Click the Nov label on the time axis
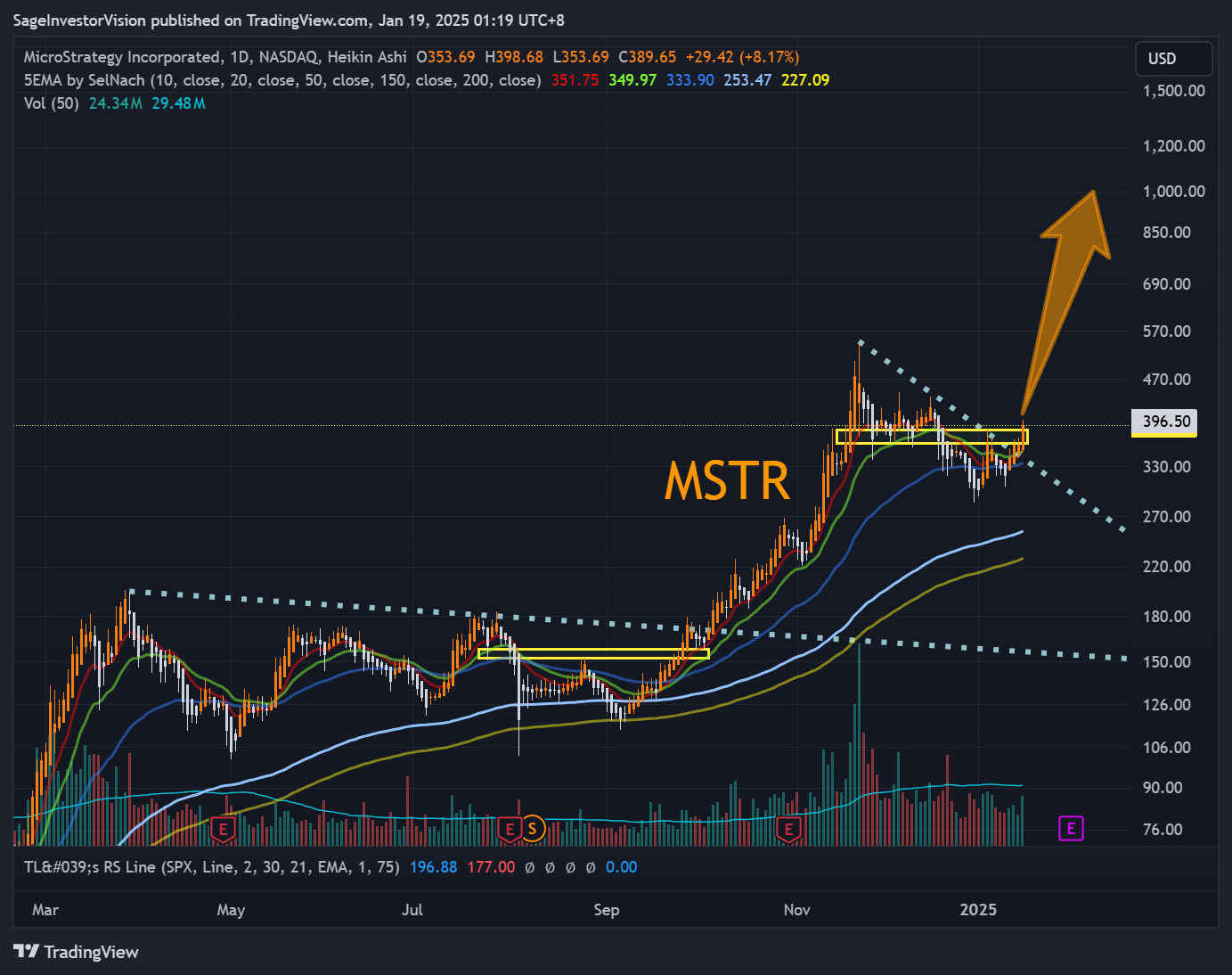The height and width of the screenshot is (975, 1232). [797, 910]
